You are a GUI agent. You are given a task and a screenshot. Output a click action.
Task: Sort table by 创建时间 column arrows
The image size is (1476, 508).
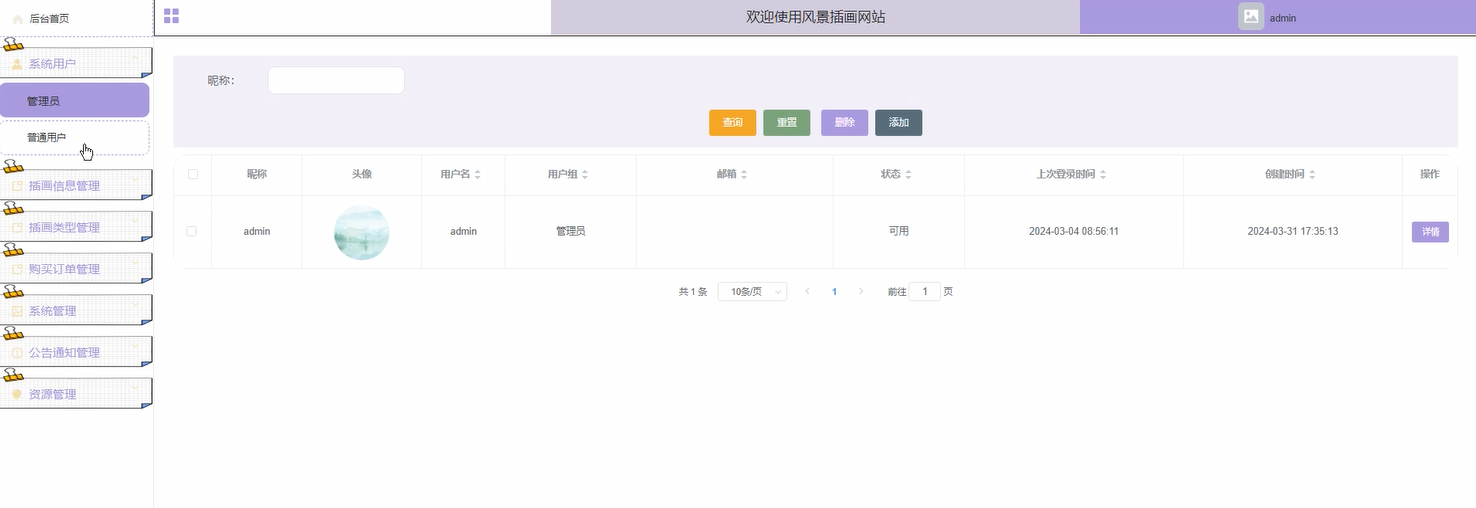pyautogui.click(x=1312, y=174)
